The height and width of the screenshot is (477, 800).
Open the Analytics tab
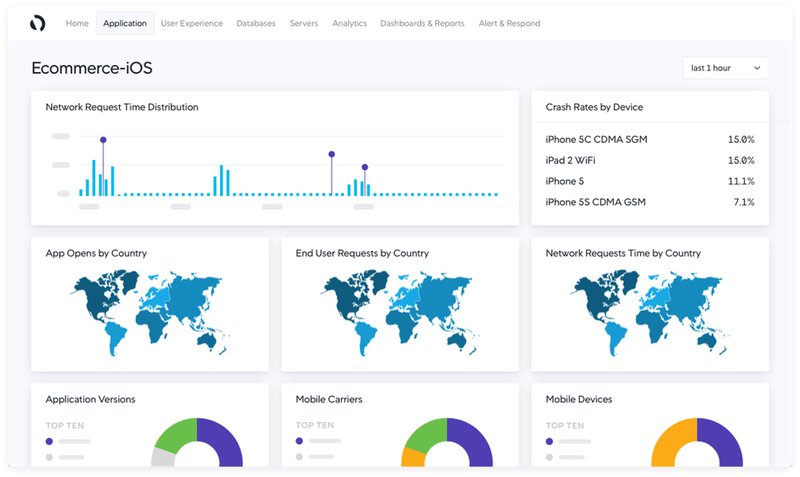(x=349, y=23)
